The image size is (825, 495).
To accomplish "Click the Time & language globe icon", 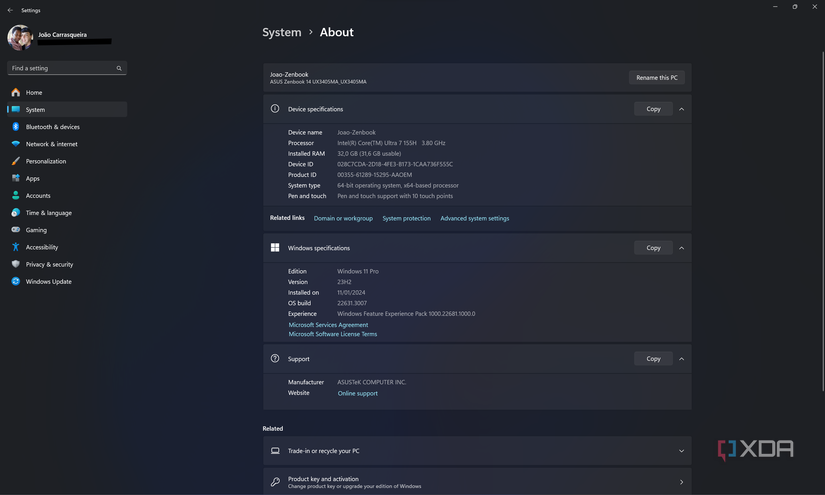I will coord(16,213).
